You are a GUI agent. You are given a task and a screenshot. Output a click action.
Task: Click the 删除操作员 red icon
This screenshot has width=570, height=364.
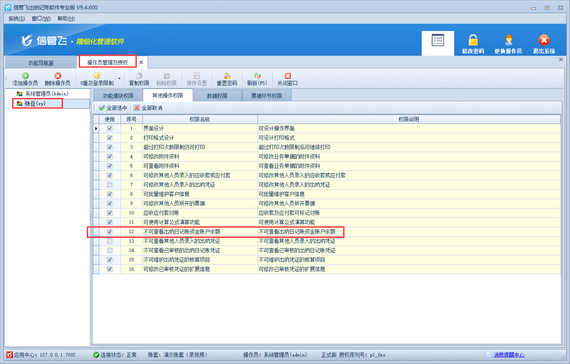[x=57, y=76]
